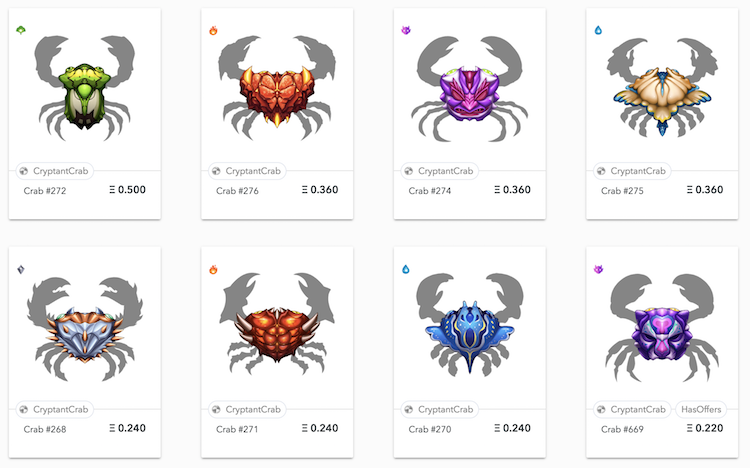The image size is (750, 468).
Task: Click the 0.500 ETH price on Crab #272
Action: tap(127, 190)
